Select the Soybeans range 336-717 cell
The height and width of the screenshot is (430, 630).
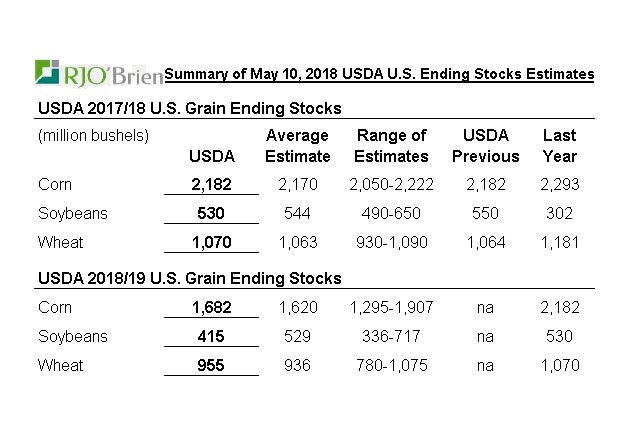(392, 337)
